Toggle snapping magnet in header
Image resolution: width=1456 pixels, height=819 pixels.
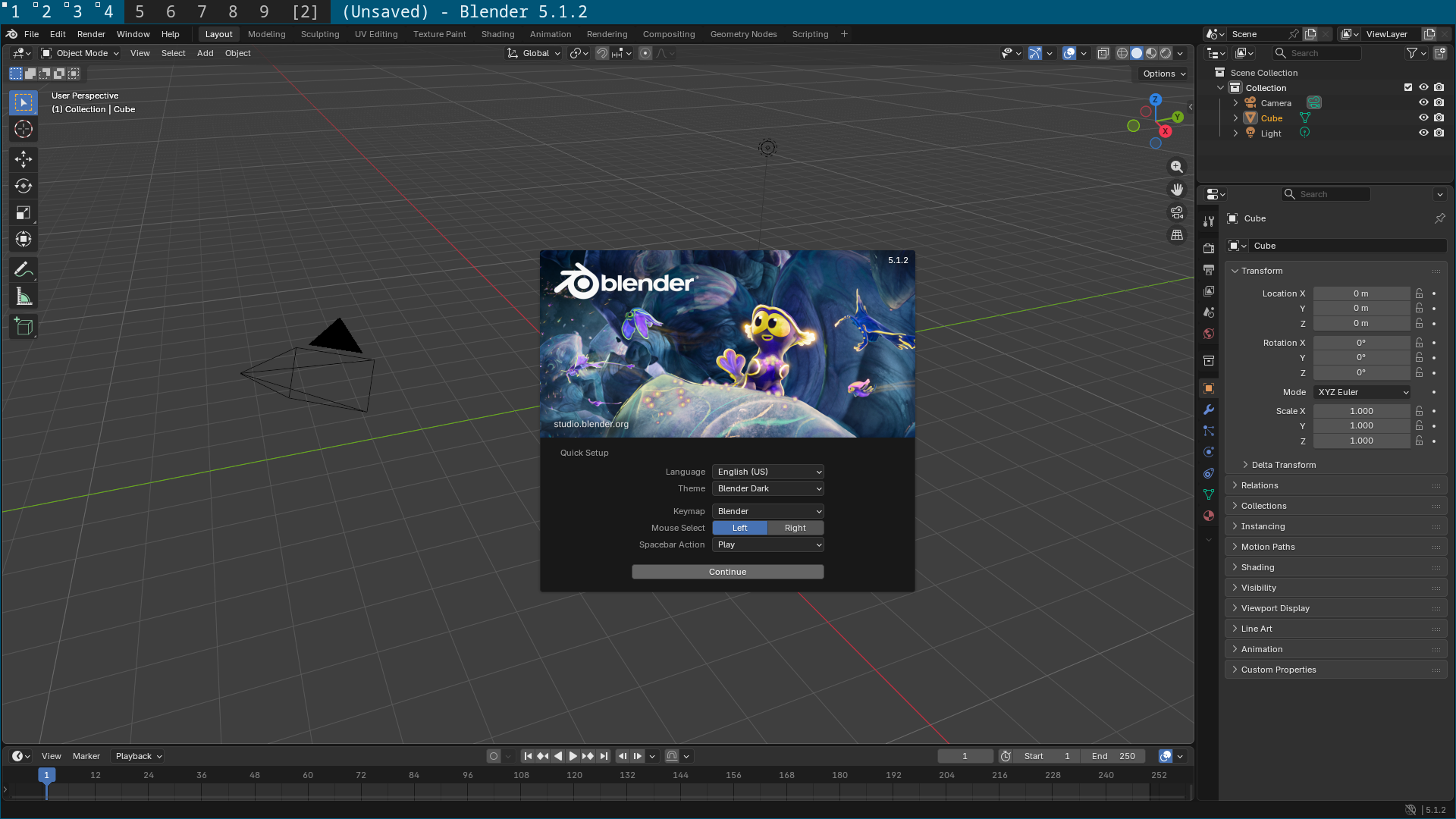tap(601, 53)
